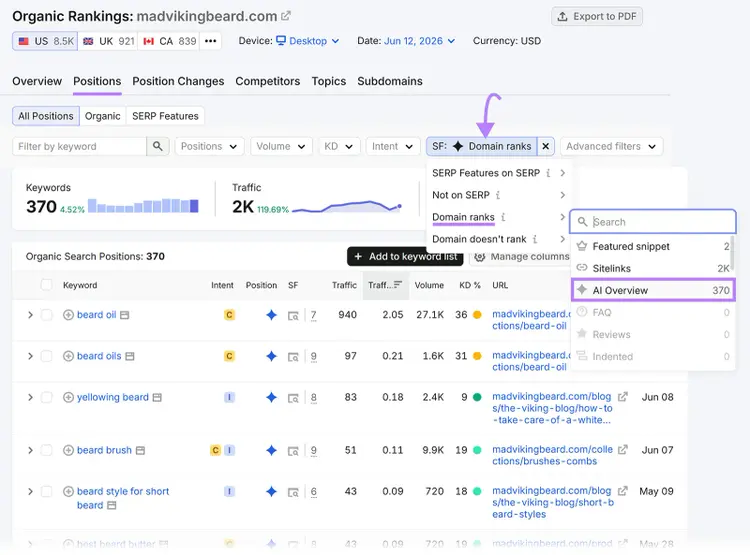Screen dimensions: 750x555
Task: Expand the beard oil row details
Action: tap(30, 315)
